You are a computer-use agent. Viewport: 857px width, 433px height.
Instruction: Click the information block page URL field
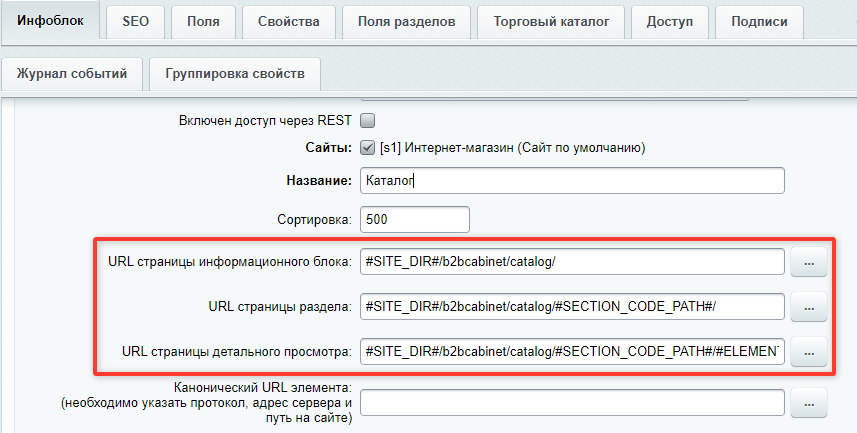click(x=572, y=262)
